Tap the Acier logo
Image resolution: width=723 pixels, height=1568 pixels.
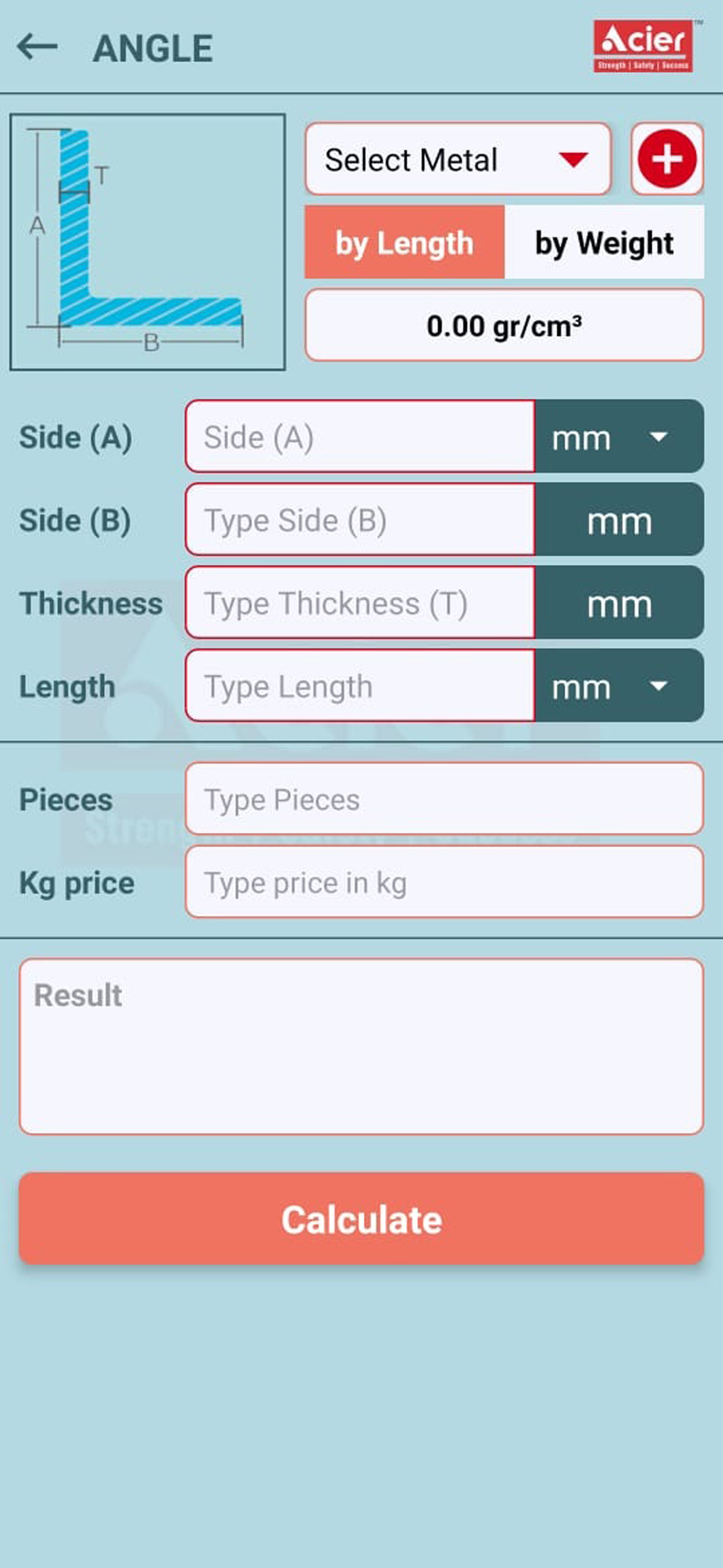point(643,46)
